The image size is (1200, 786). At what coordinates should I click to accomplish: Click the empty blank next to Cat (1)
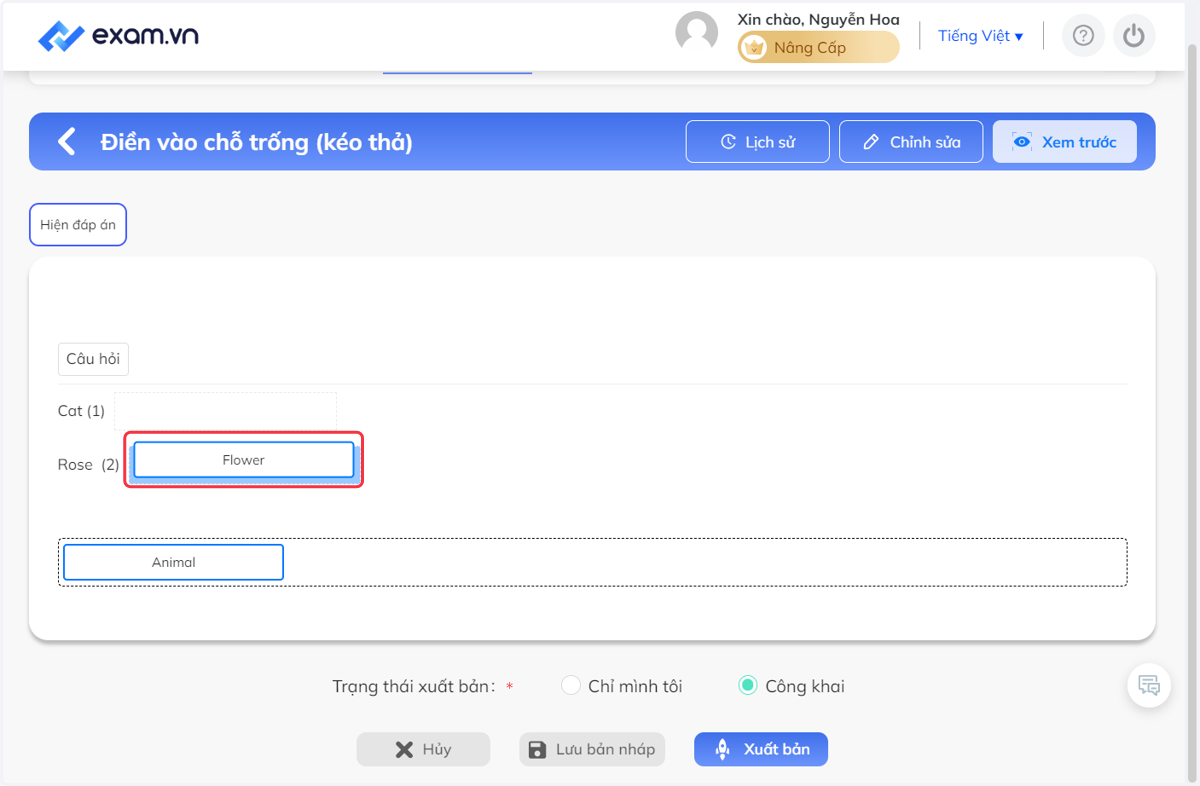[x=225, y=411]
